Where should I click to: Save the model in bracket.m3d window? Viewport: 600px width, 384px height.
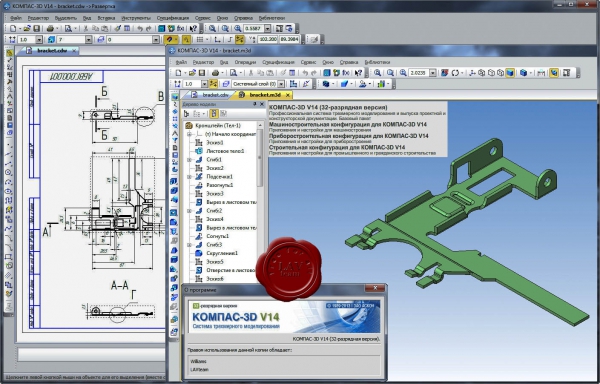[202, 73]
